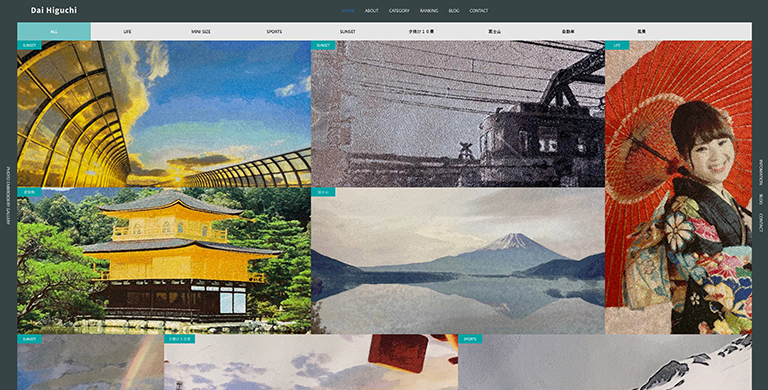Viewport: 768px width, 390px height.
Task: Open the CATEGORY menu item
Action: point(399,11)
